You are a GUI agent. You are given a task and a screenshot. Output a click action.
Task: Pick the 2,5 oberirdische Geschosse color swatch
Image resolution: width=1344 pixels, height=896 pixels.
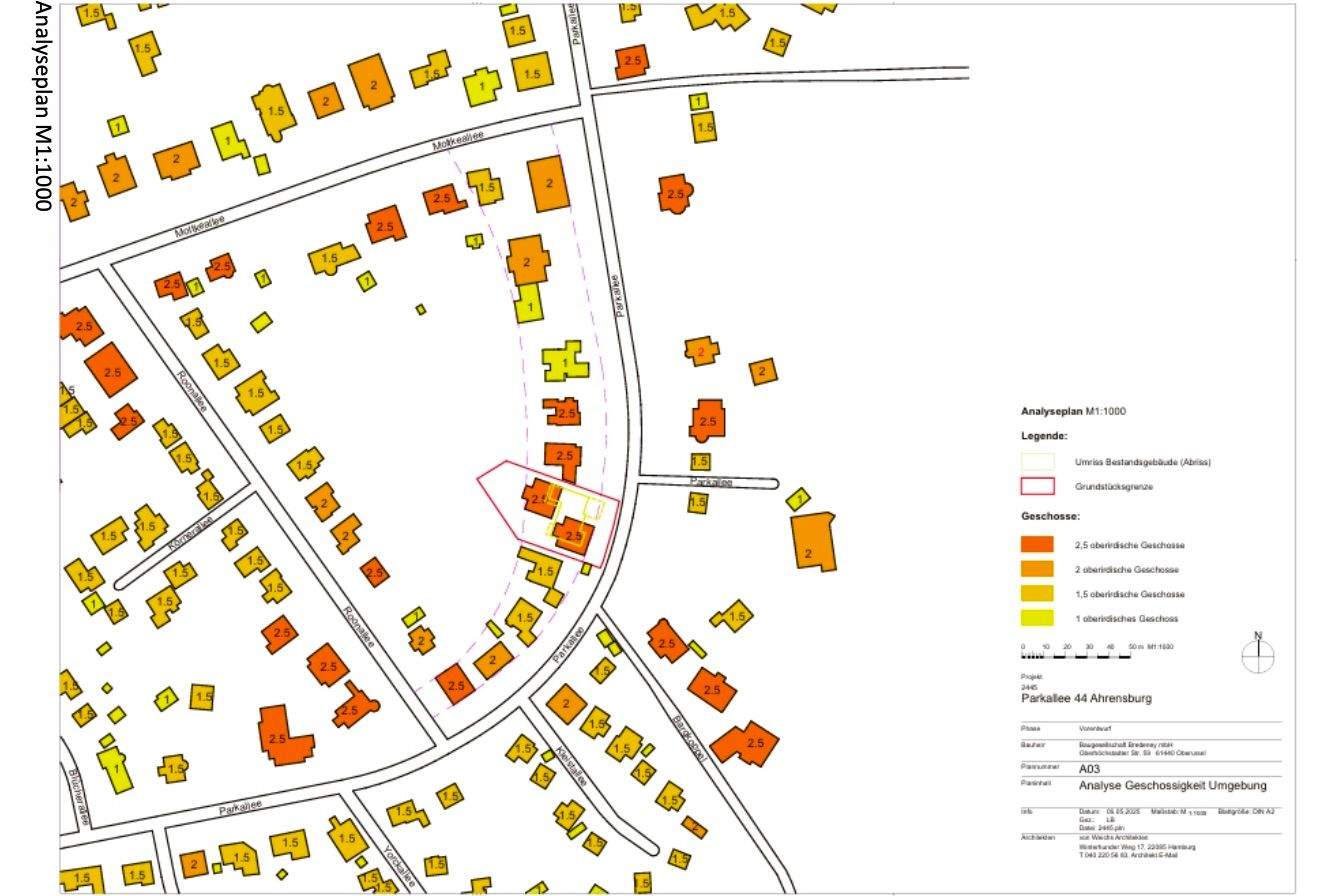point(1037,545)
